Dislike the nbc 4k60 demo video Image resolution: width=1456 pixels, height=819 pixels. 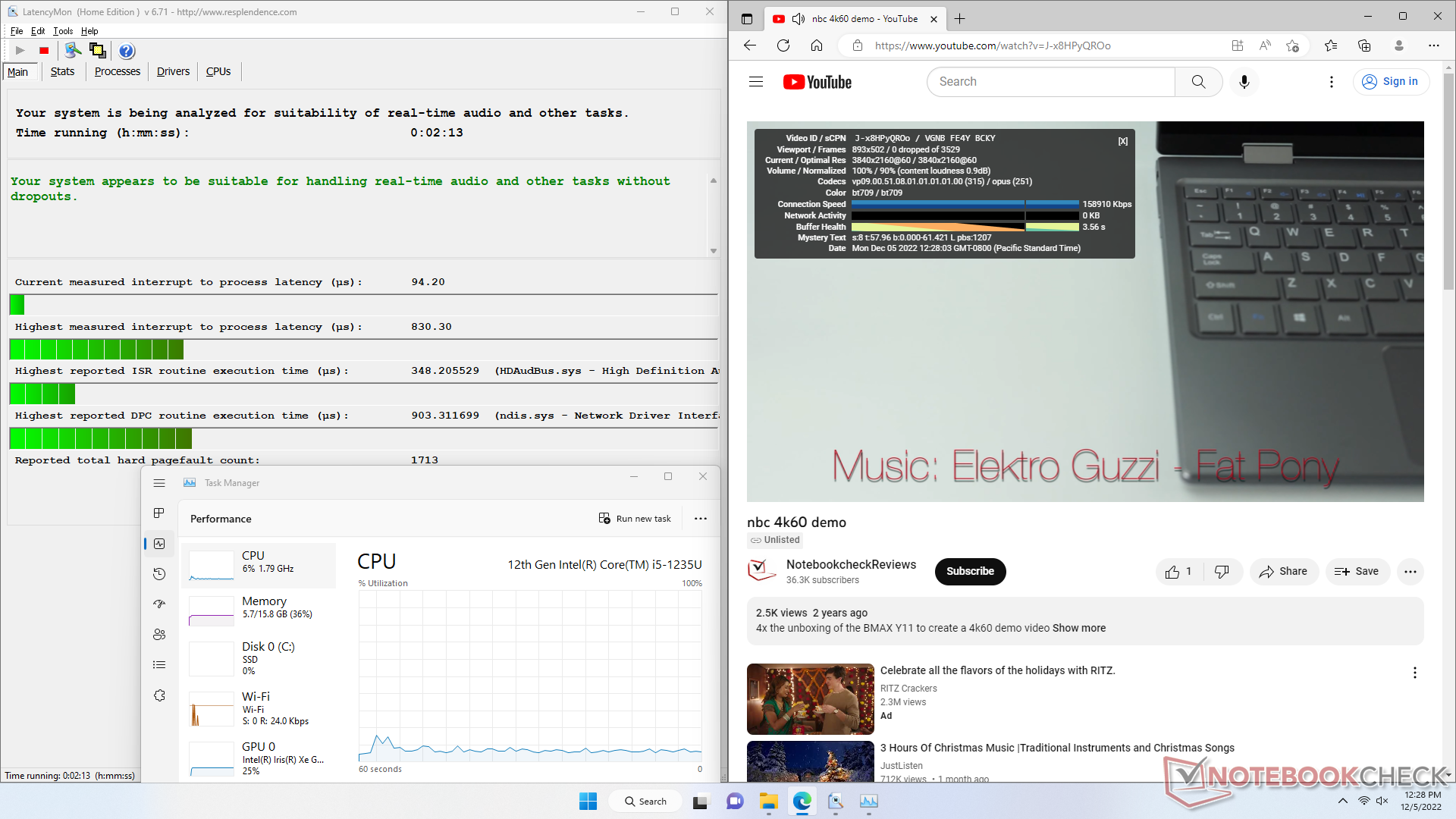[1222, 572]
